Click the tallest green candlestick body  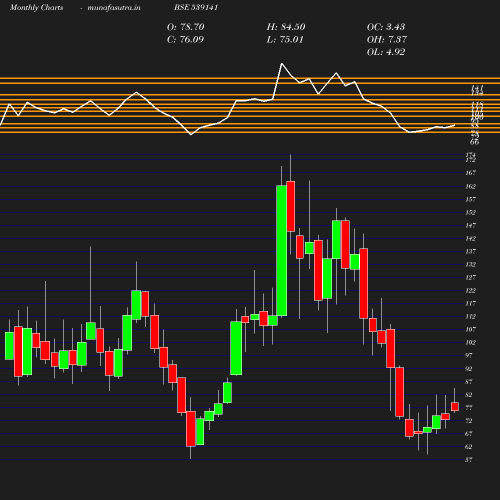point(281,251)
